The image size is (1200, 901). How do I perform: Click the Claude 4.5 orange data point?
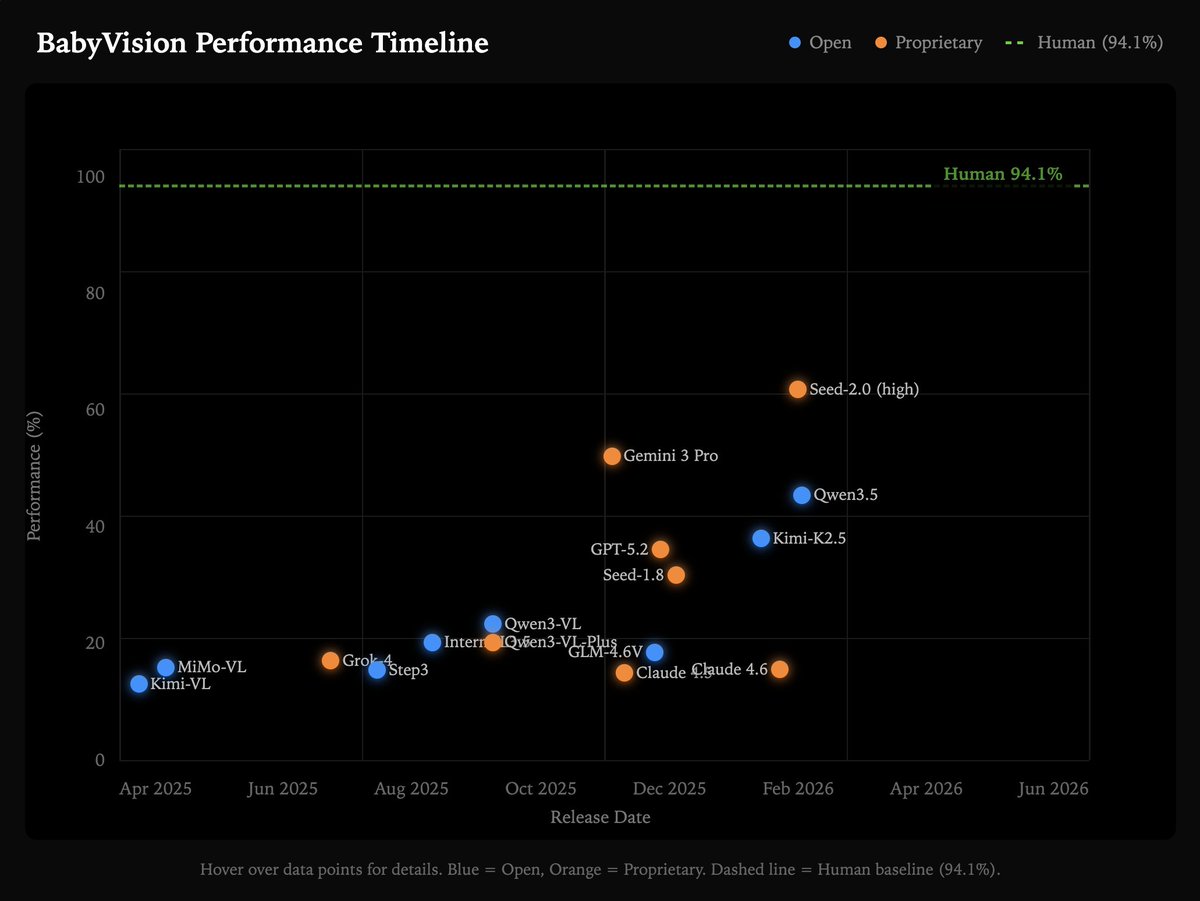[624, 673]
